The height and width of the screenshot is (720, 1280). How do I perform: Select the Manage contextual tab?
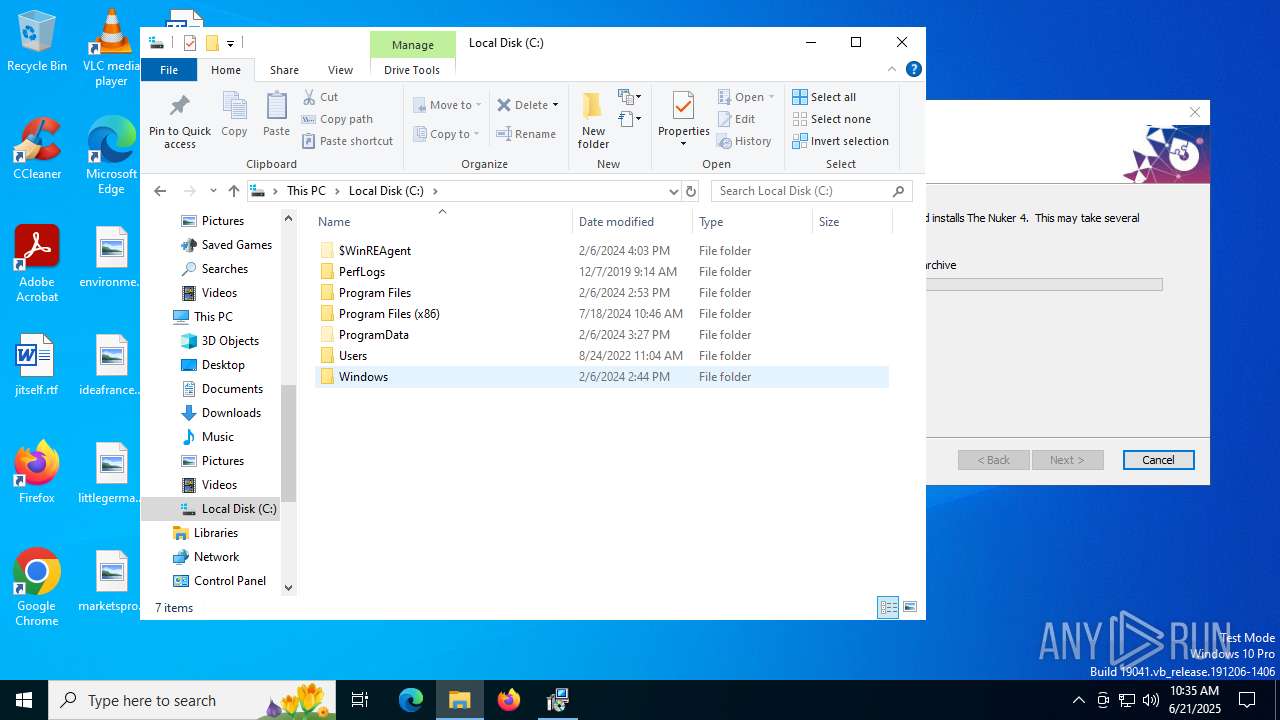coord(412,44)
